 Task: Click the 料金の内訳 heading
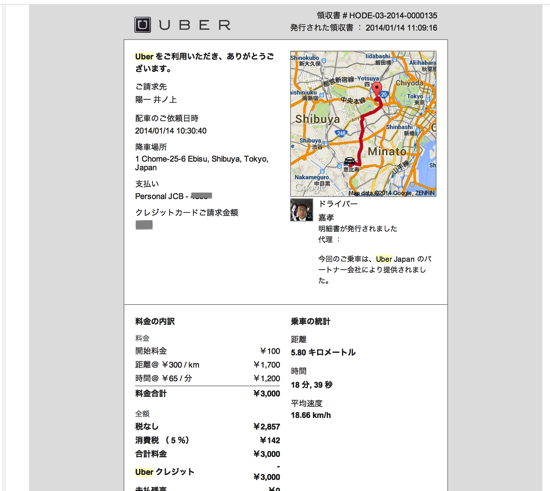point(155,322)
